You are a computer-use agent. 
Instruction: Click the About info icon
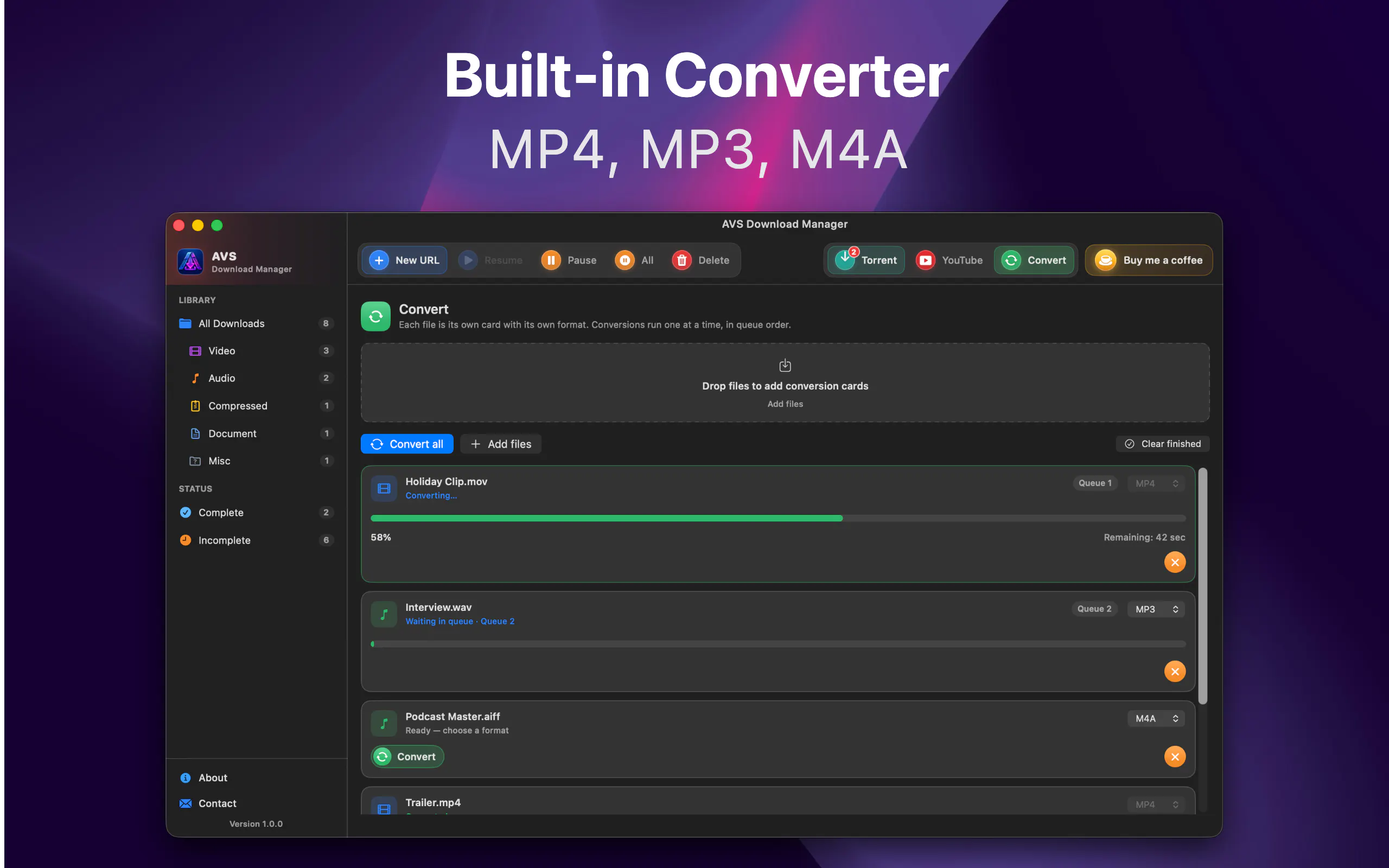click(186, 778)
